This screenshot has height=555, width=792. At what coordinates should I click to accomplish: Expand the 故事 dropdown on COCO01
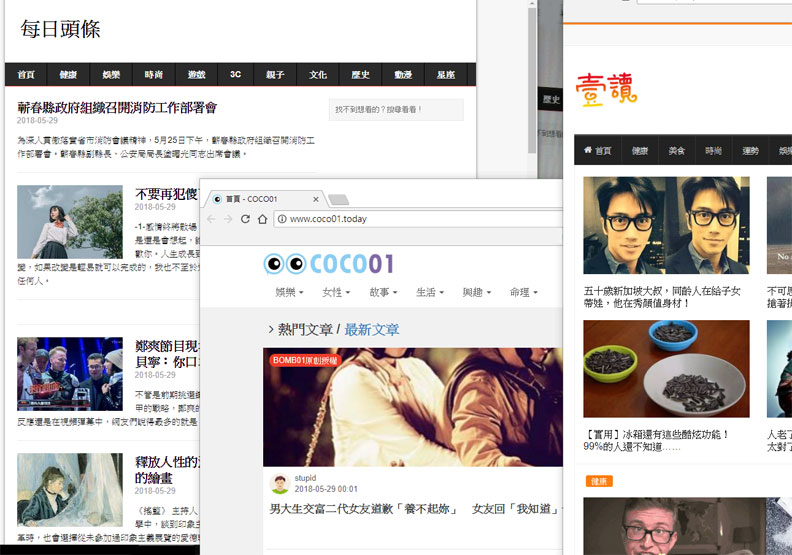pos(383,292)
